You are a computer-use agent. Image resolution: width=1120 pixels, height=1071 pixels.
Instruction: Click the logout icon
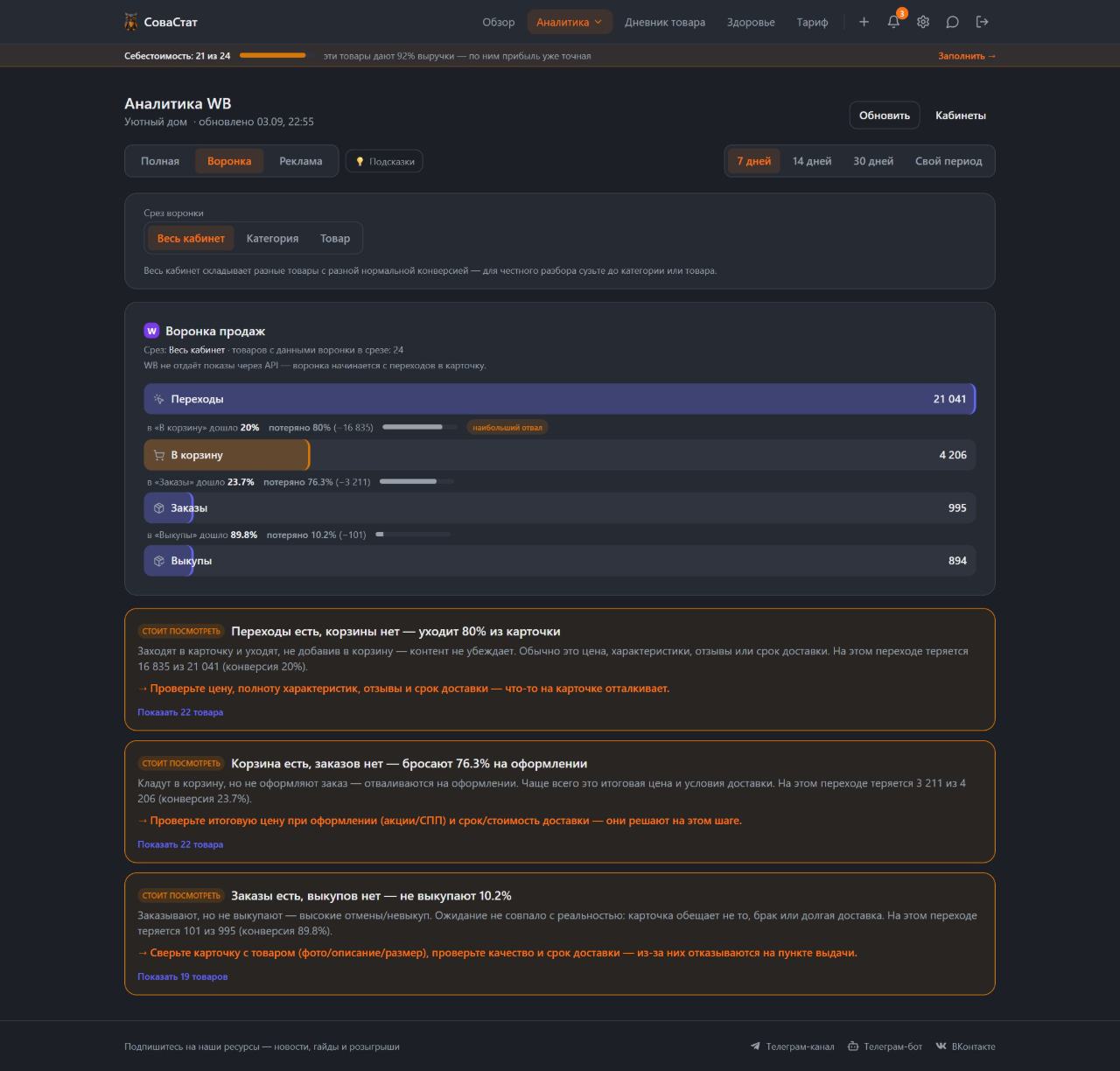pos(983,22)
